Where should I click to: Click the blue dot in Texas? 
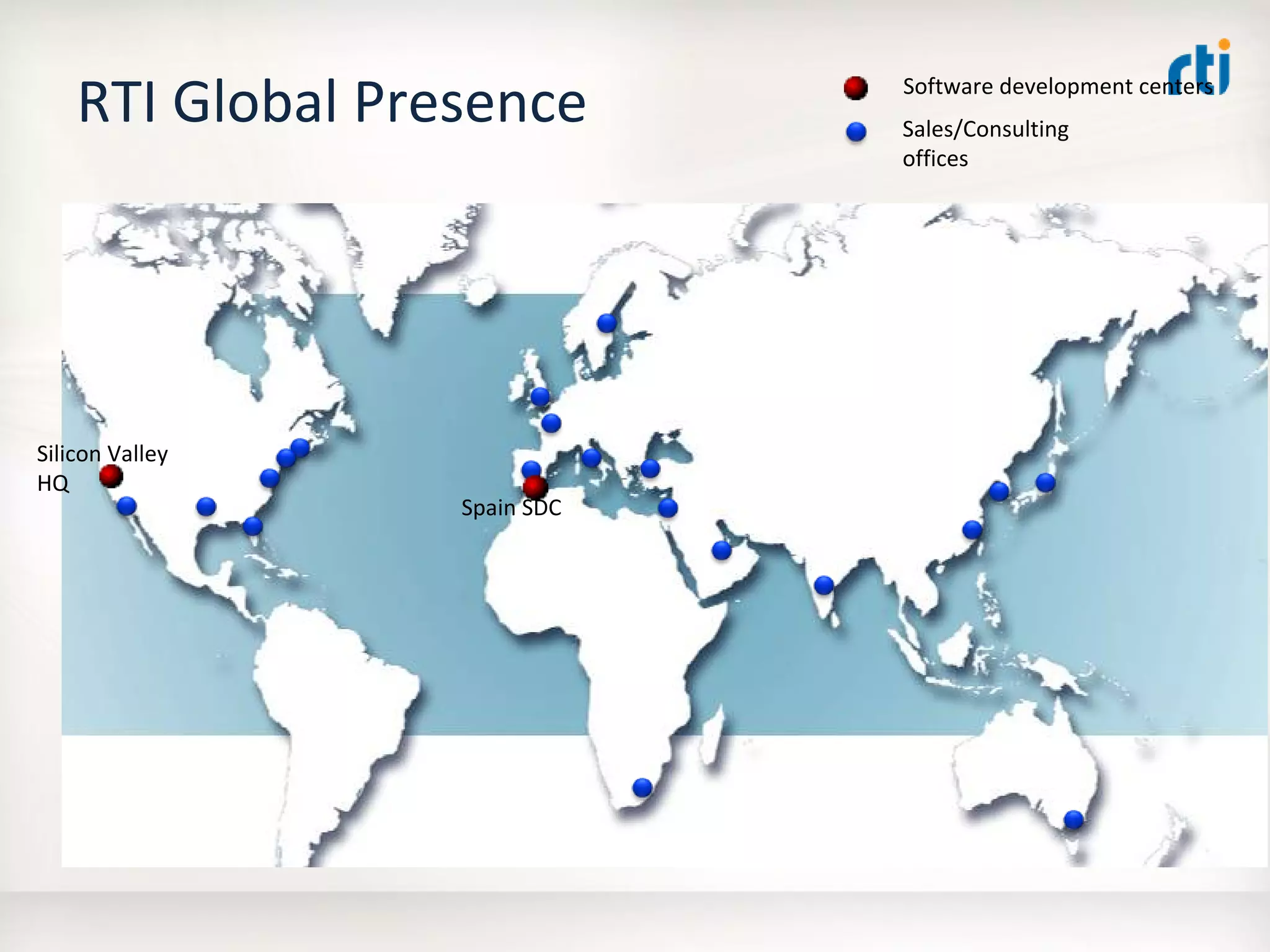(206, 506)
